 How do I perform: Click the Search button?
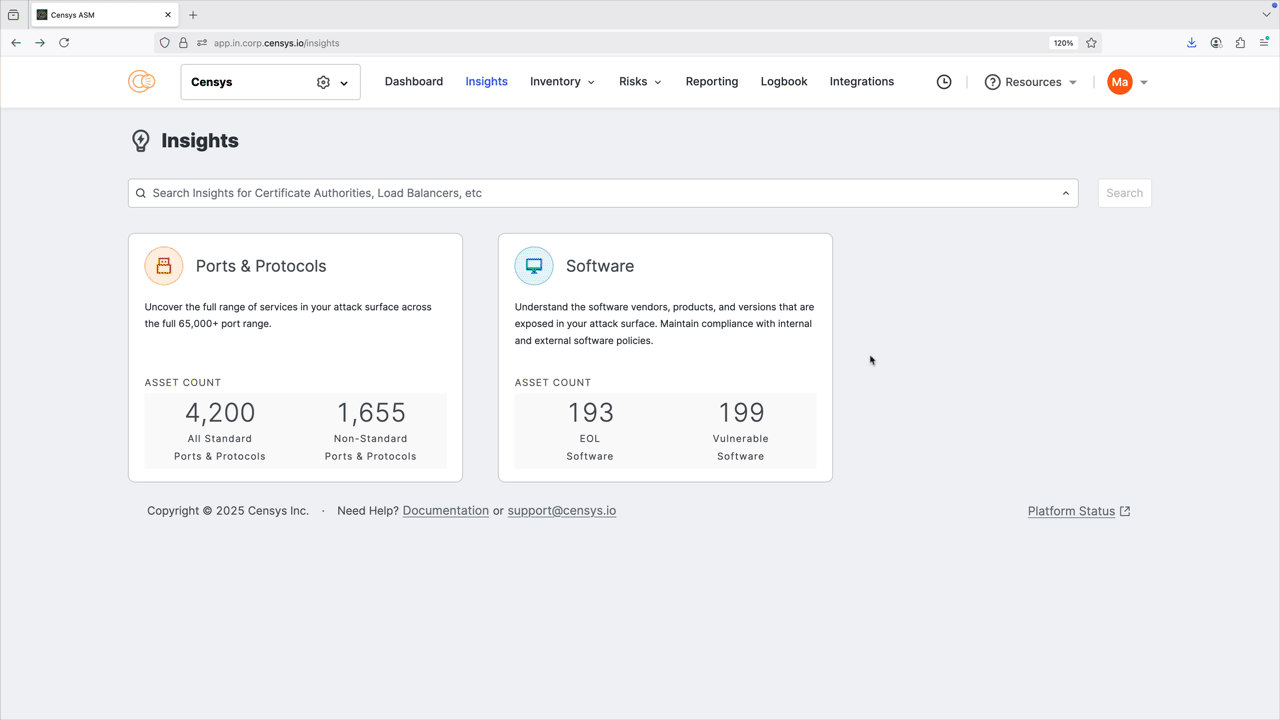1124,193
